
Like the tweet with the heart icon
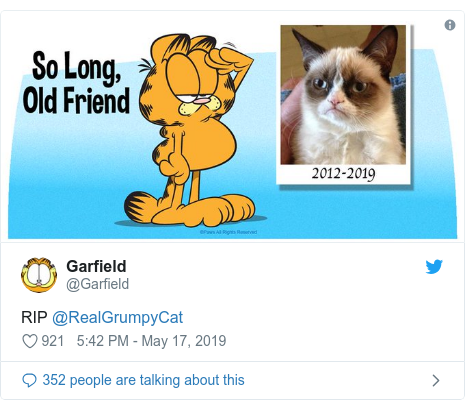click(30, 341)
